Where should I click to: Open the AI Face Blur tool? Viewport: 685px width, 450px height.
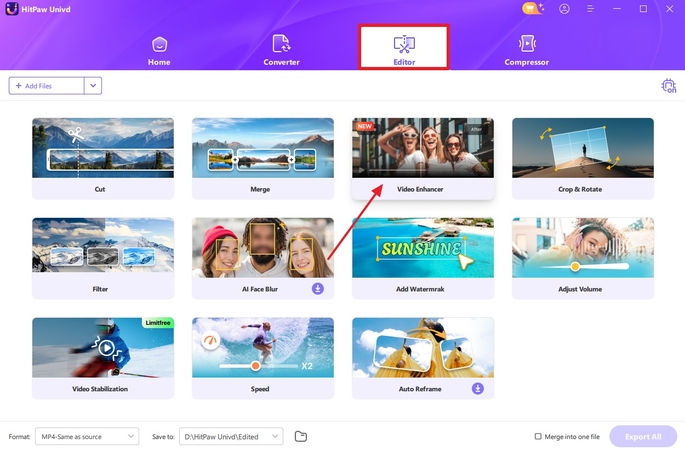pyautogui.click(x=263, y=258)
